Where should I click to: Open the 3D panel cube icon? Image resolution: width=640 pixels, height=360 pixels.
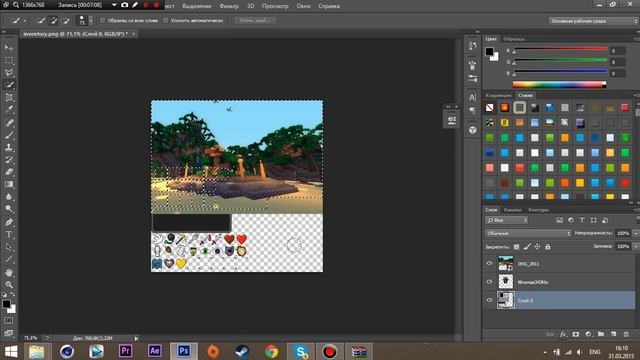pos(473,130)
